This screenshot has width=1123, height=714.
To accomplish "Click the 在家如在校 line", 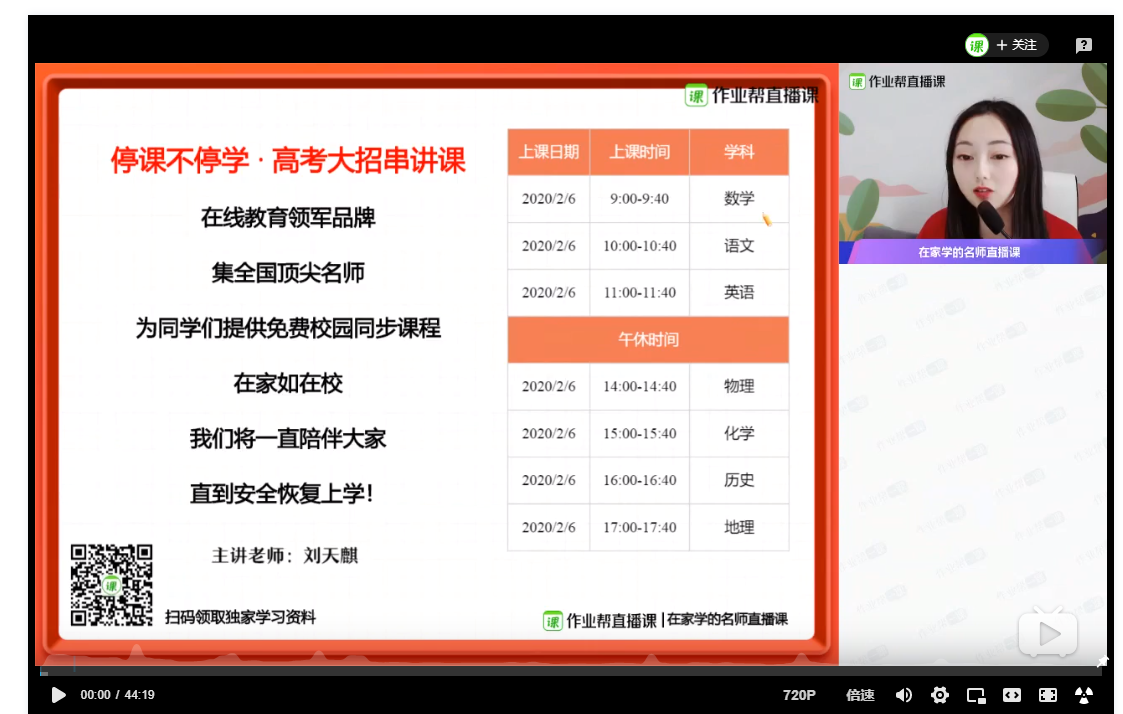I will 288,383.
